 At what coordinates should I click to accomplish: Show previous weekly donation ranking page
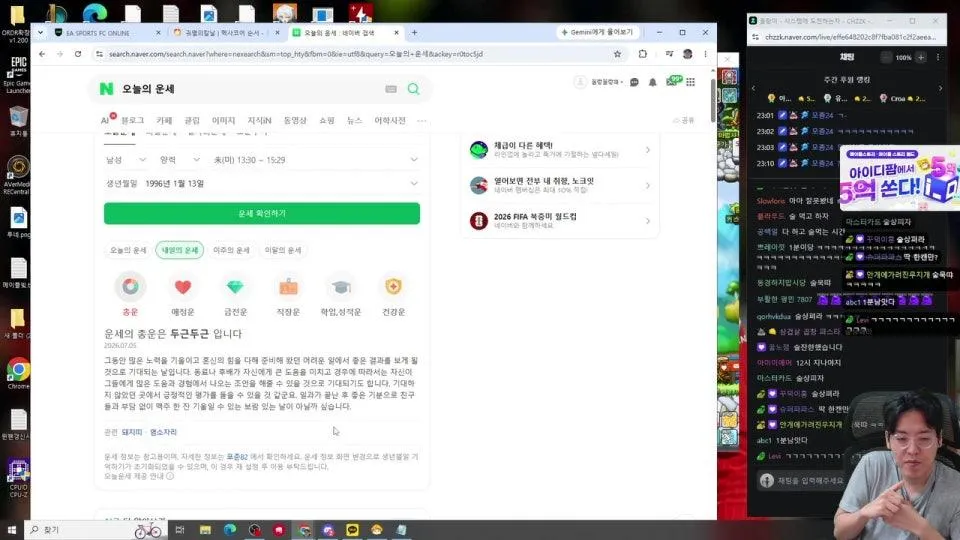[754, 88]
